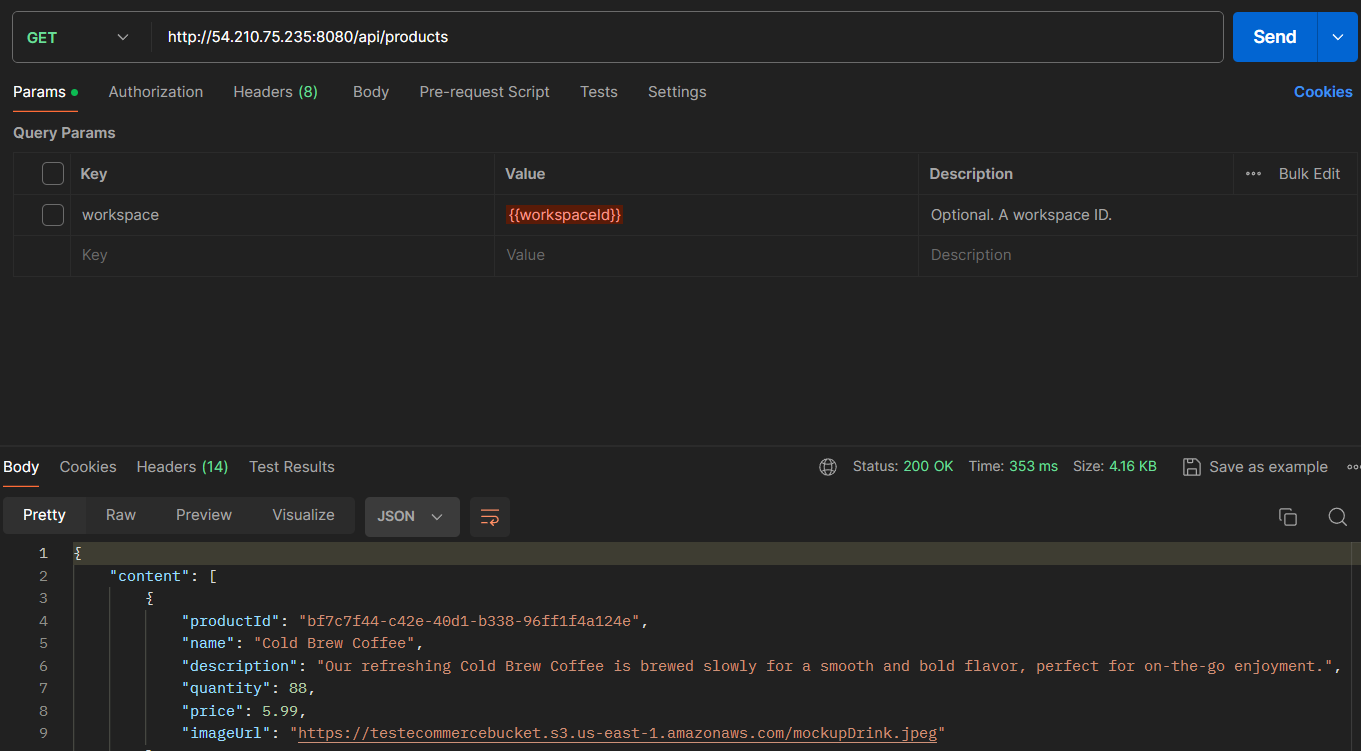
Task: Enable the workspace query parameter
Action: [52, 214]
